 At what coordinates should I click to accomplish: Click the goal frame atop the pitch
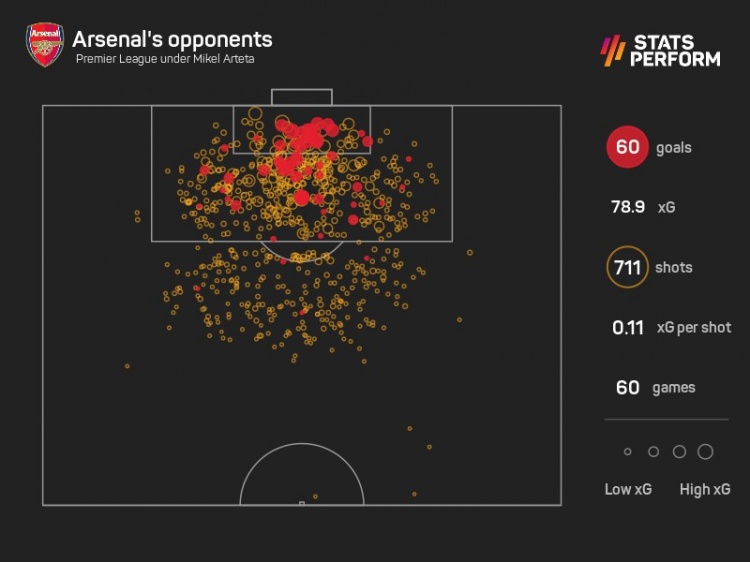[302, 97]
